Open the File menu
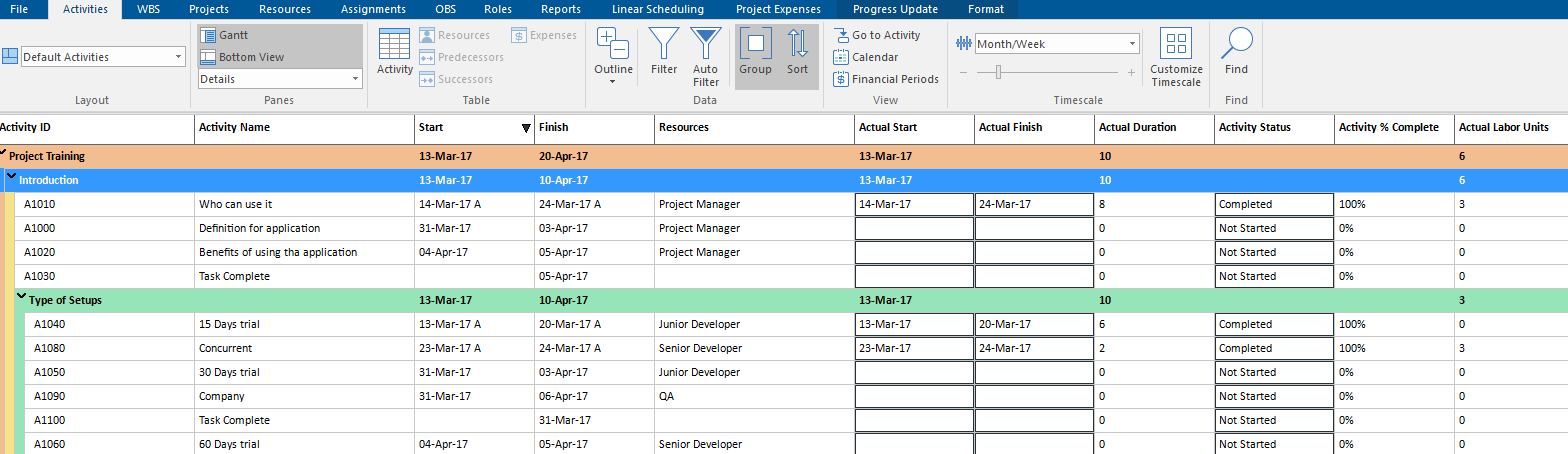Viewport: 1568px width, 454px height. click(x=19, y=9)
